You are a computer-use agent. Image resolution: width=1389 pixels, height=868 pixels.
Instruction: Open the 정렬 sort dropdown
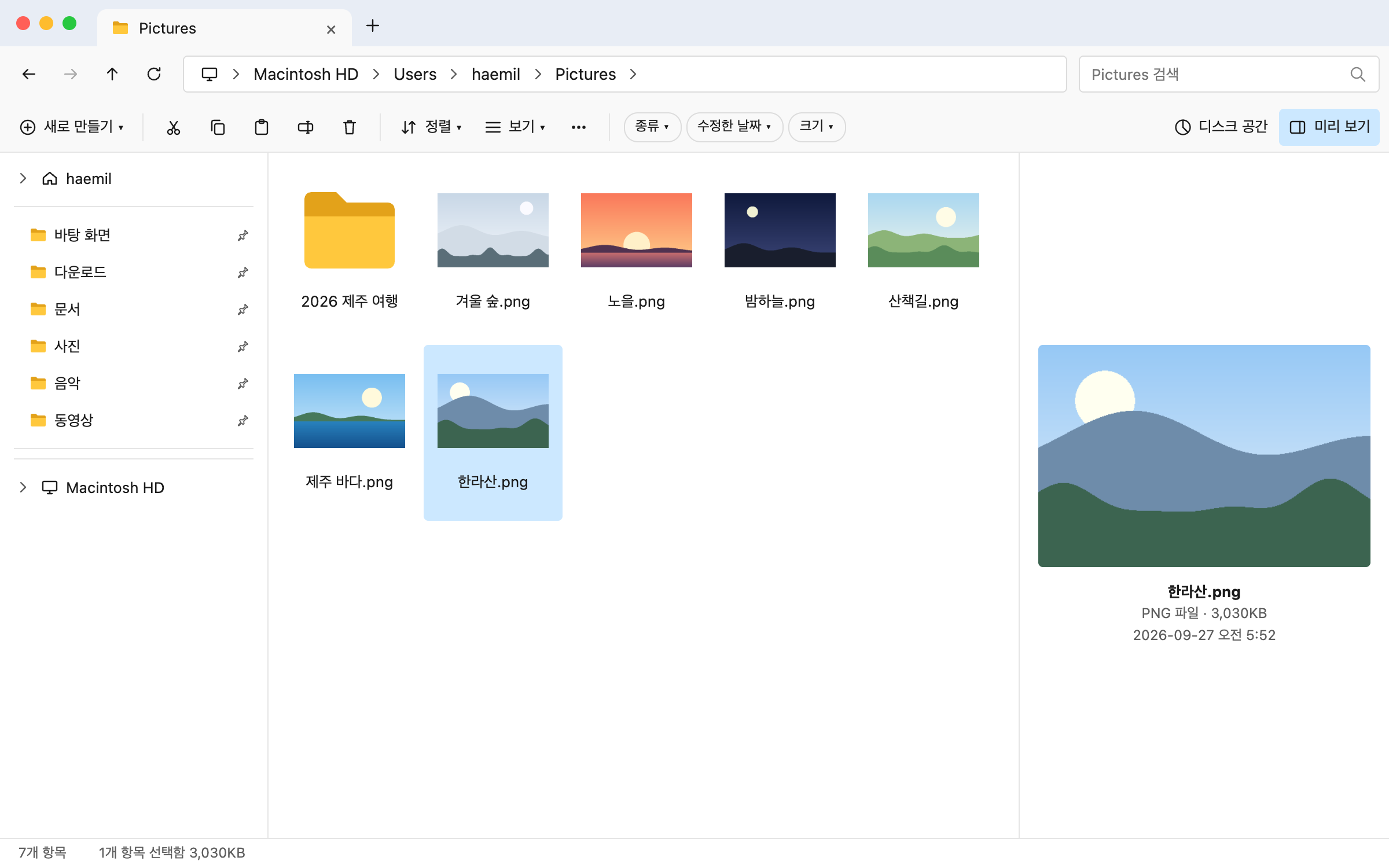[431, 127]
